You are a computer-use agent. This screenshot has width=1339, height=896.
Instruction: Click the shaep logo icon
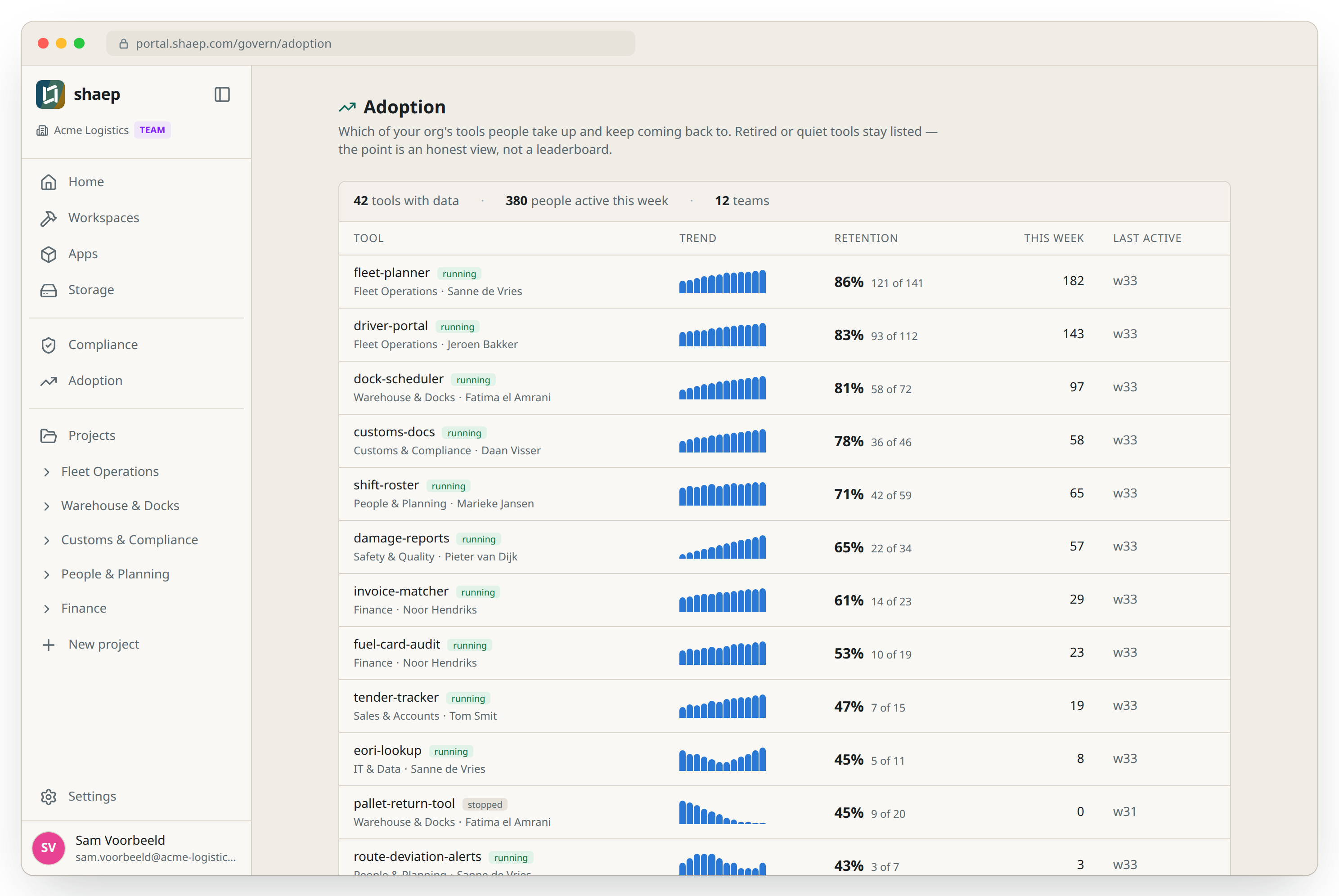click(50, 94)
